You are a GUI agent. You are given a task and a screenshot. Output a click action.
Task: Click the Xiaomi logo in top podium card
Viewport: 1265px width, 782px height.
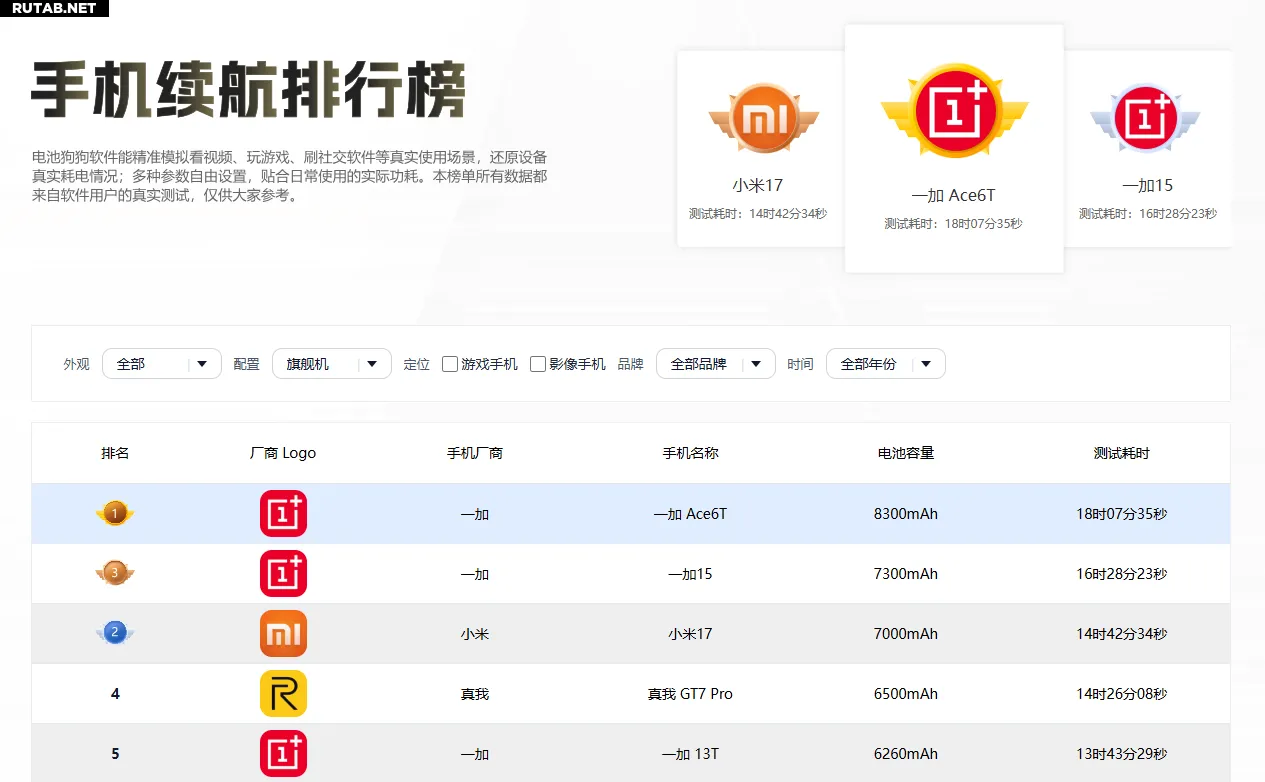point(763,120)
